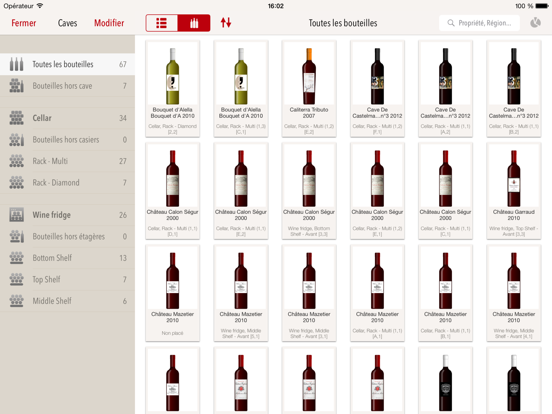552x414 pixels.
Task: Open Middle Shelf icon
Action: click(x=17, y=301)
